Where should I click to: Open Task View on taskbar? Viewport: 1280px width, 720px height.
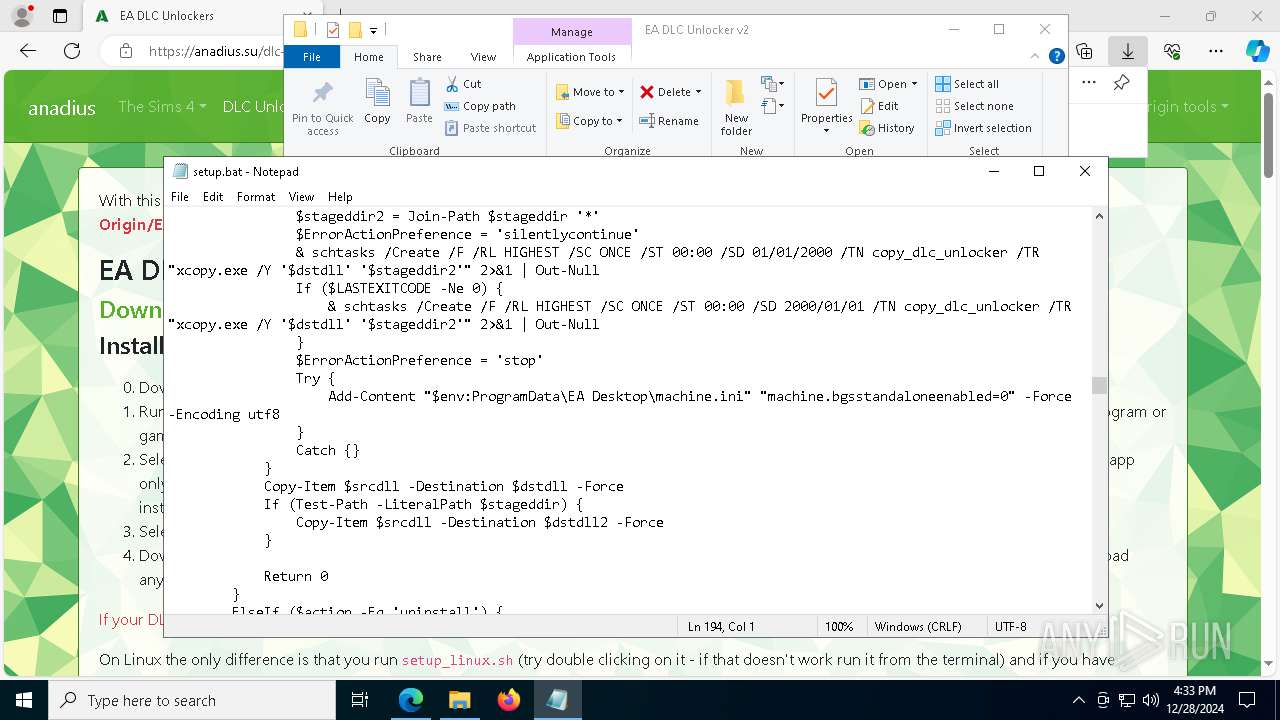(361, 700)
